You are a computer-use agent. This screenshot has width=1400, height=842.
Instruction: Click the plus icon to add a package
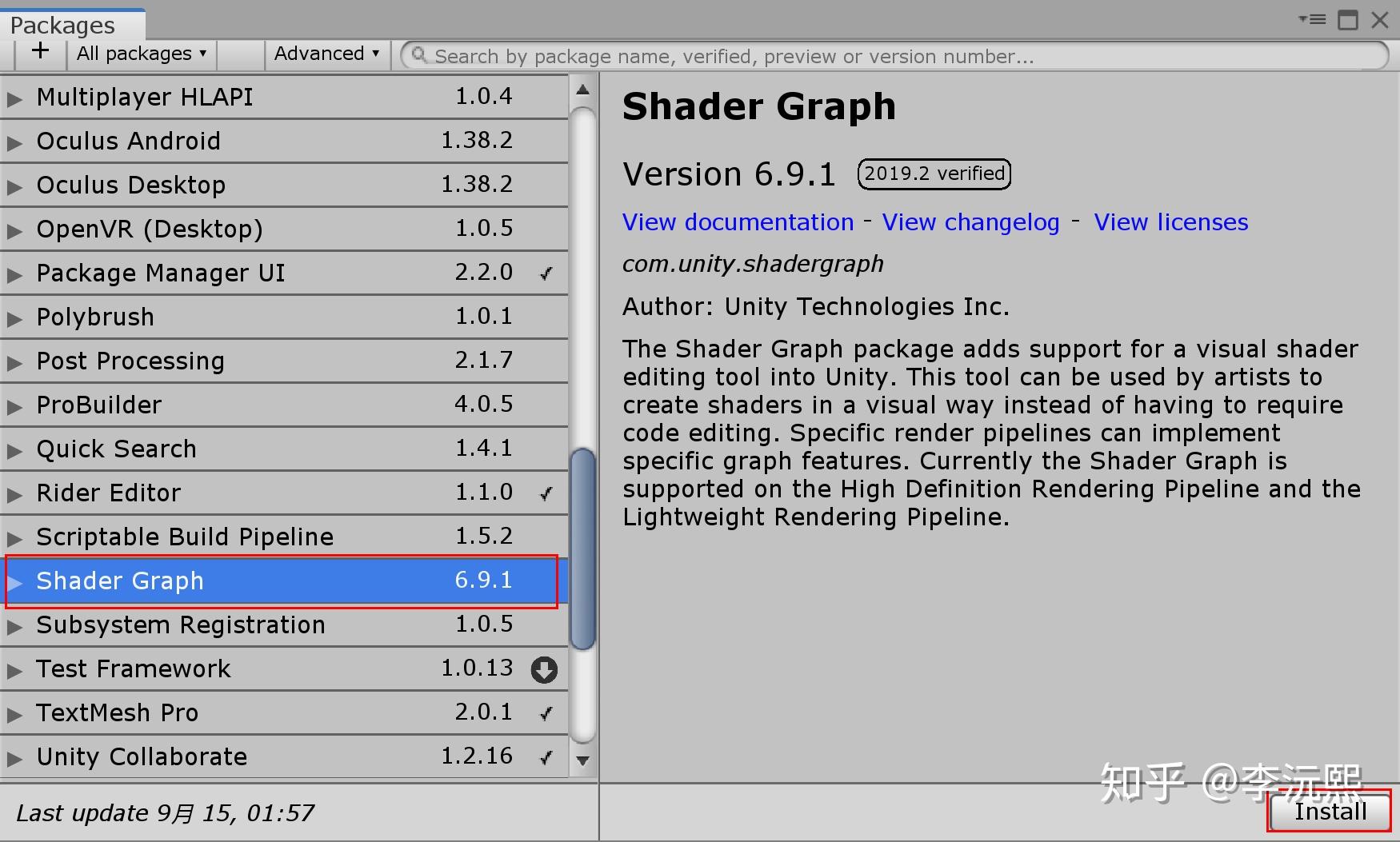click(38, 52)
